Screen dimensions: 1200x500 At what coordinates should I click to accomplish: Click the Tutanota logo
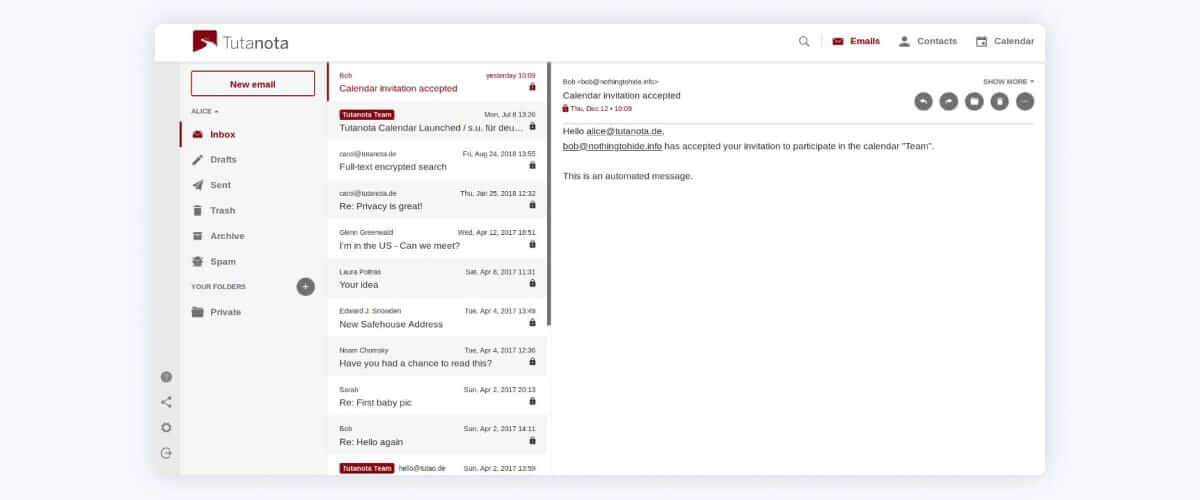click(x=241, y=41)
